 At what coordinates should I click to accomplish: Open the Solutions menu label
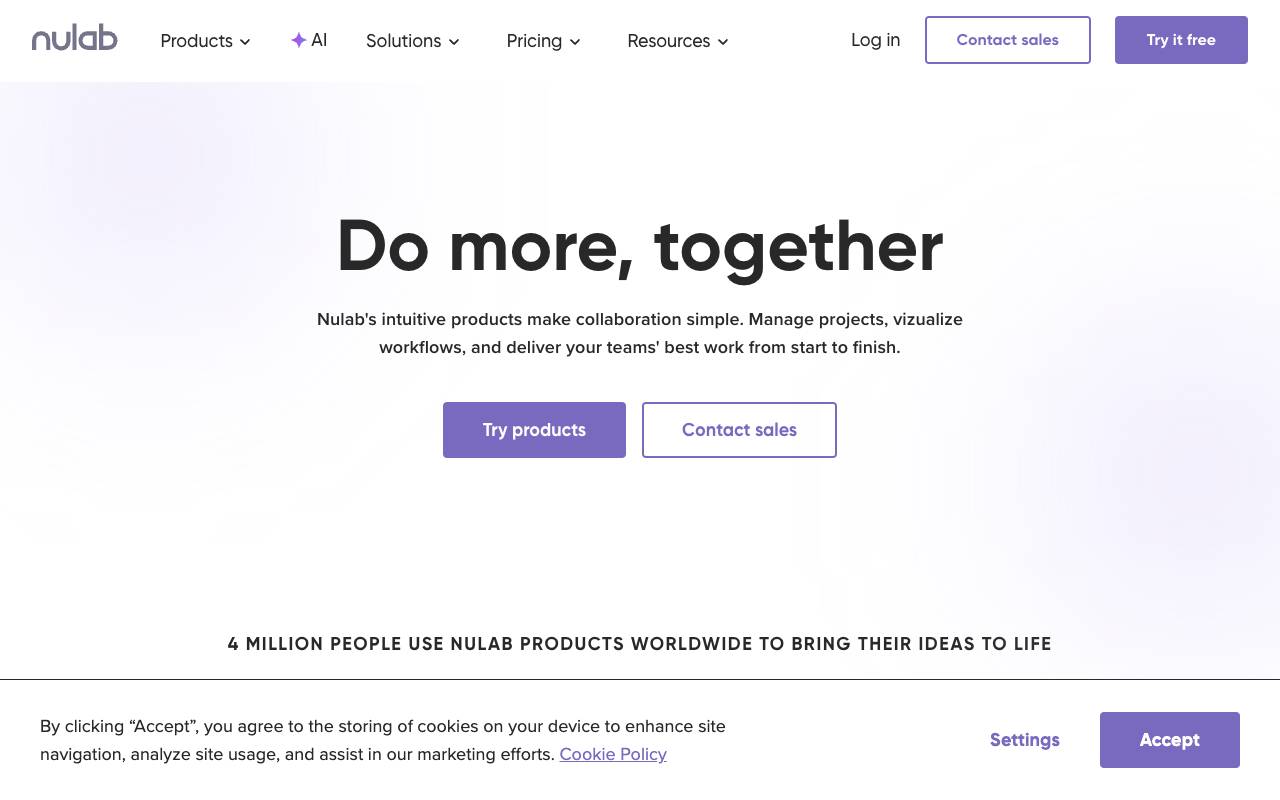coord(403,41)
